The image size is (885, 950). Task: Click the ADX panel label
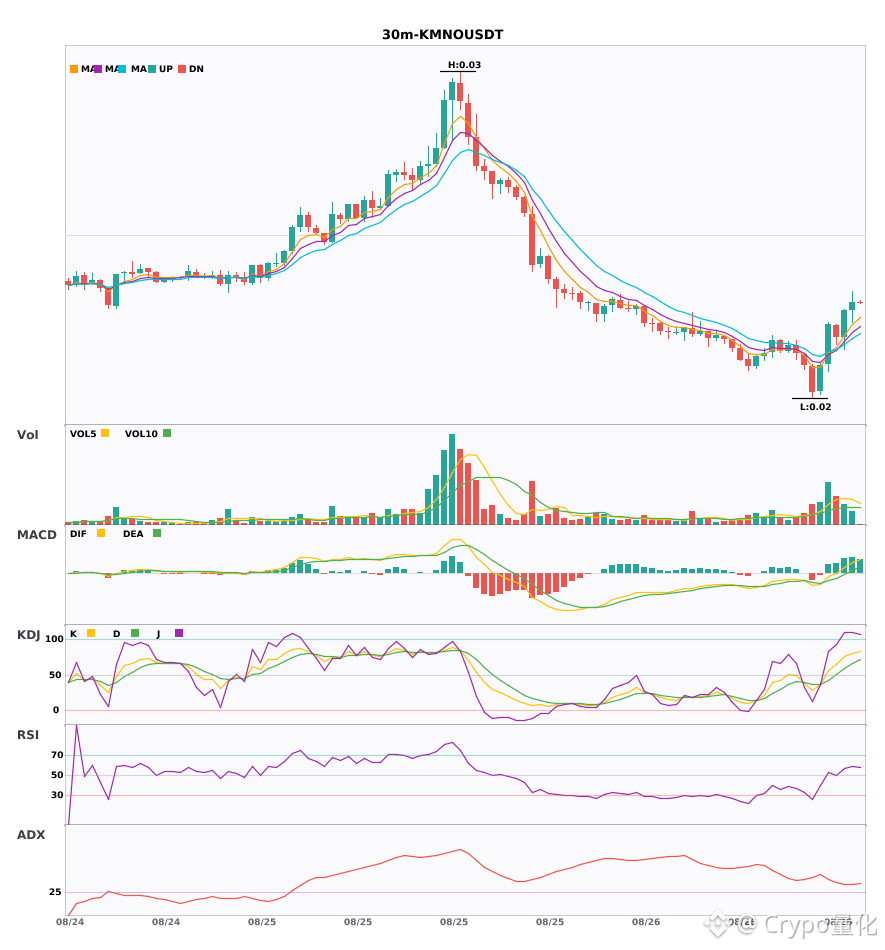tap(31, 834)
